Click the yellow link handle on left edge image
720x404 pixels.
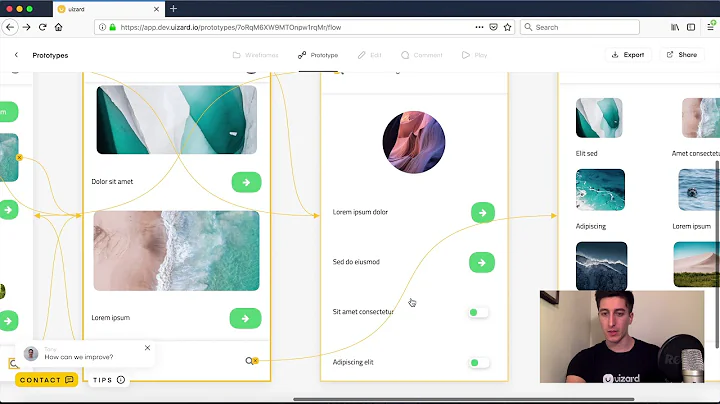[19, 157]
